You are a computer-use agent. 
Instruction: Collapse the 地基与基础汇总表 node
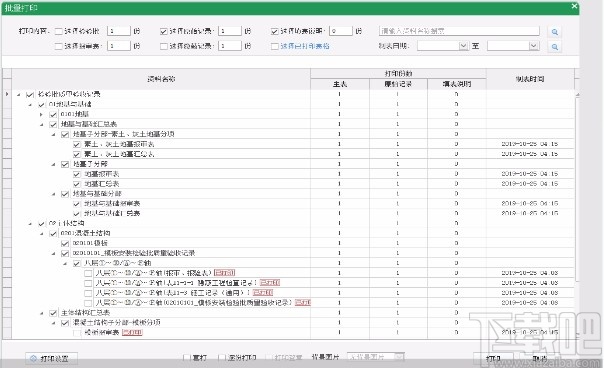click(42, 124)
